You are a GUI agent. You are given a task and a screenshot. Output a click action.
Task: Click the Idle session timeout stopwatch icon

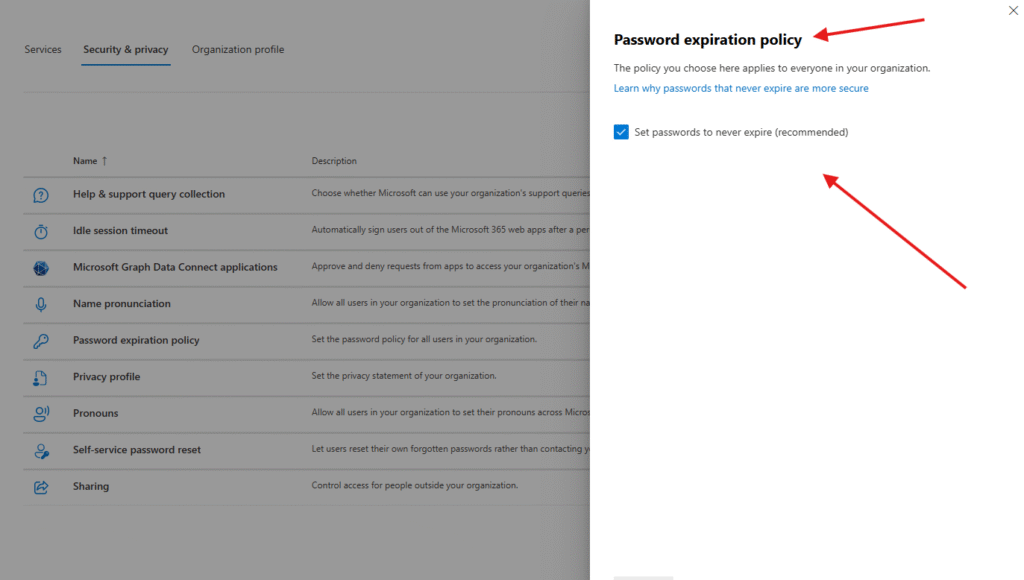[41, 231]
